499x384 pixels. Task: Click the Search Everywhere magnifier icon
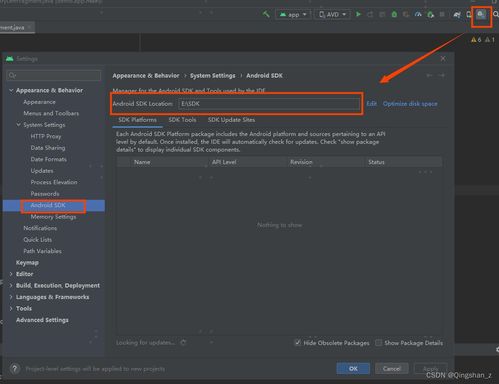pyautogui.click(x=496, y=14)
